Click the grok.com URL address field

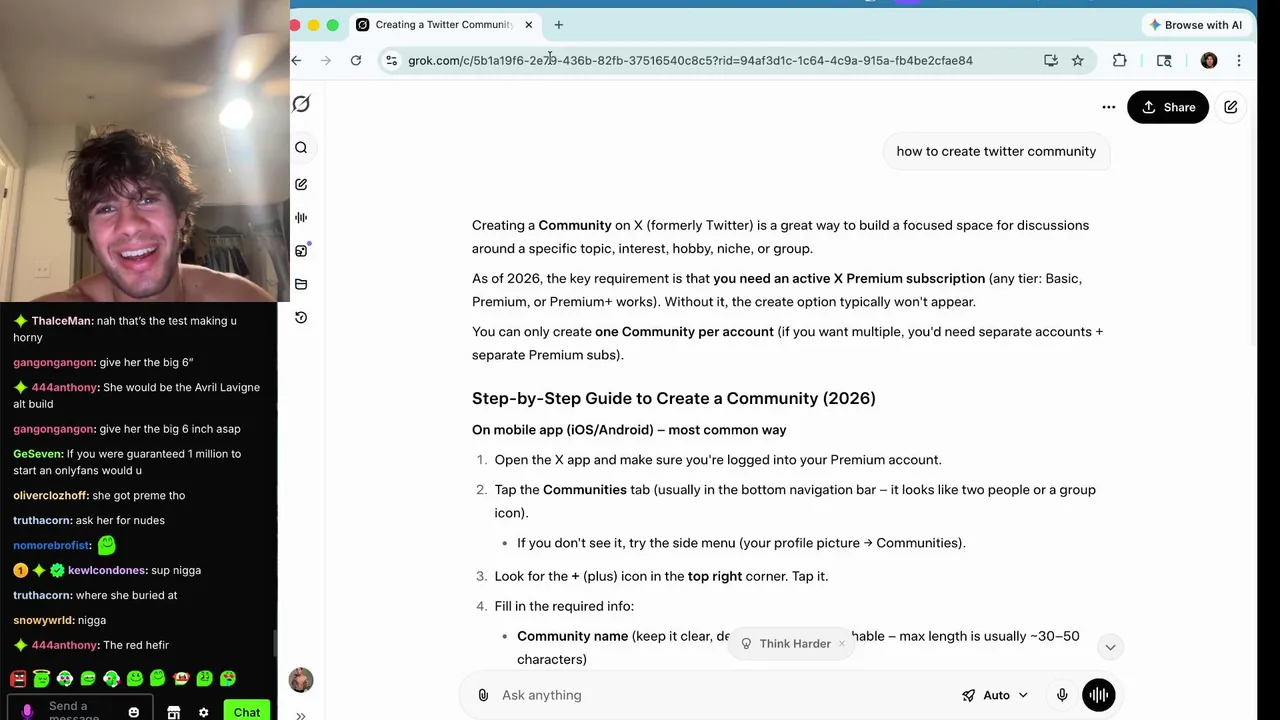click(x=690, y=60)
